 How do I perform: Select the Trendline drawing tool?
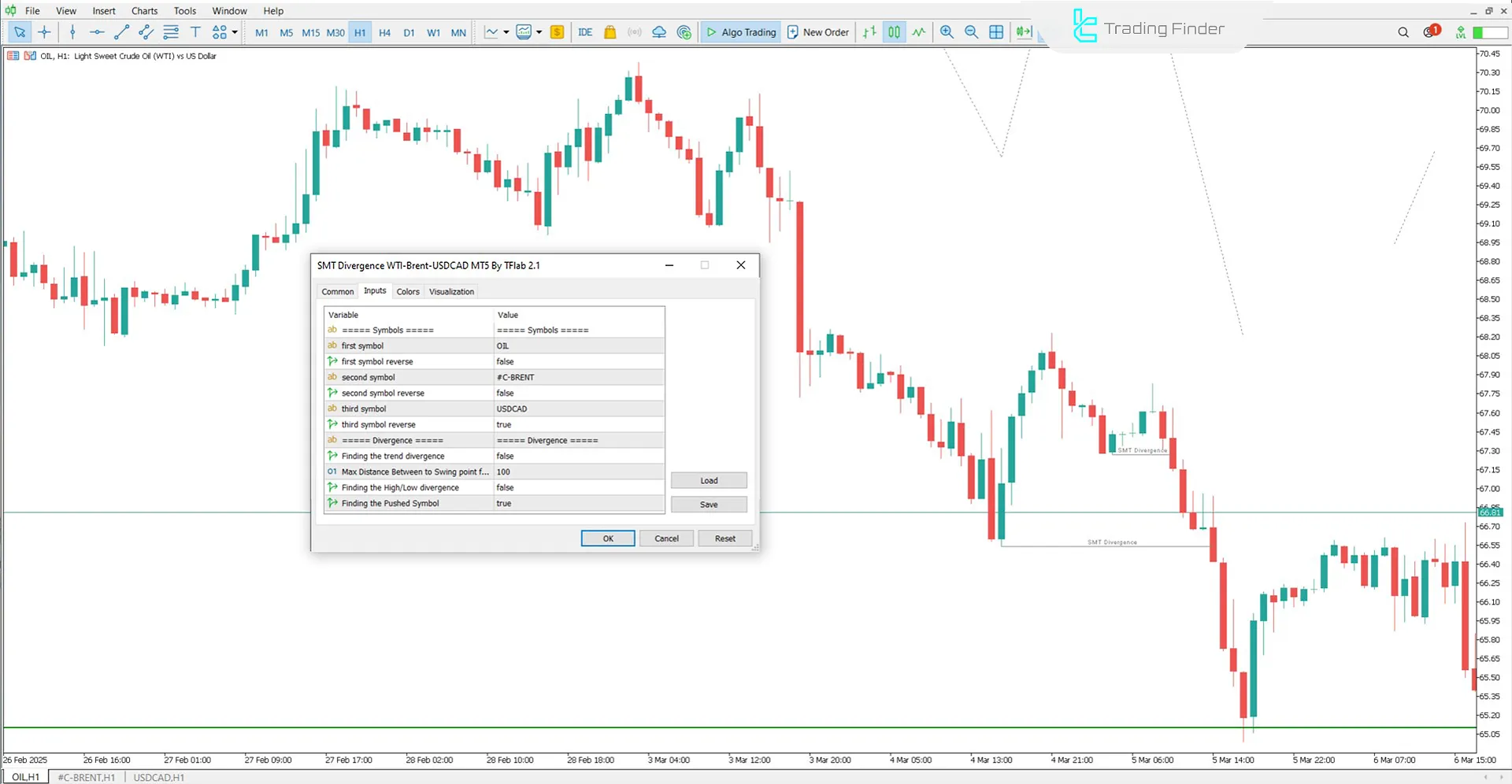[x=121, y=32]
